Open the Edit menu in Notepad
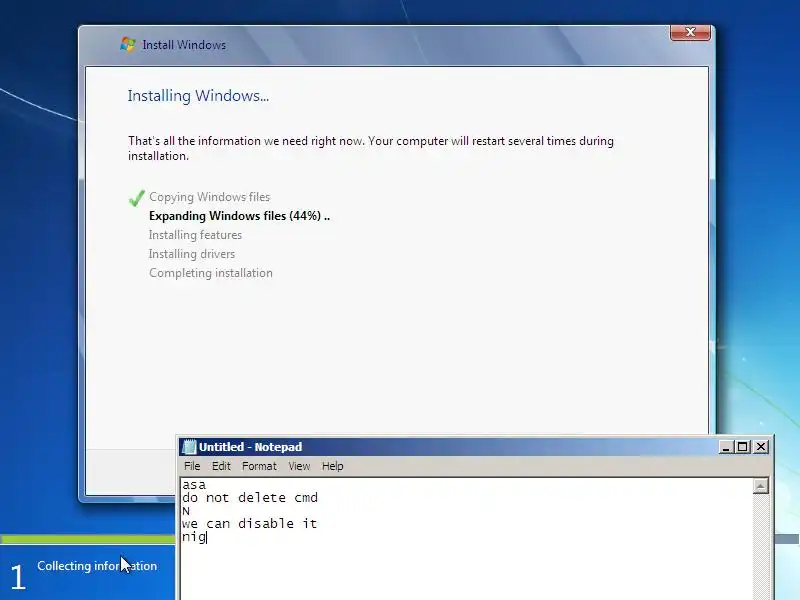The height and width of the screenshot is (600, 800). (221, 466)
